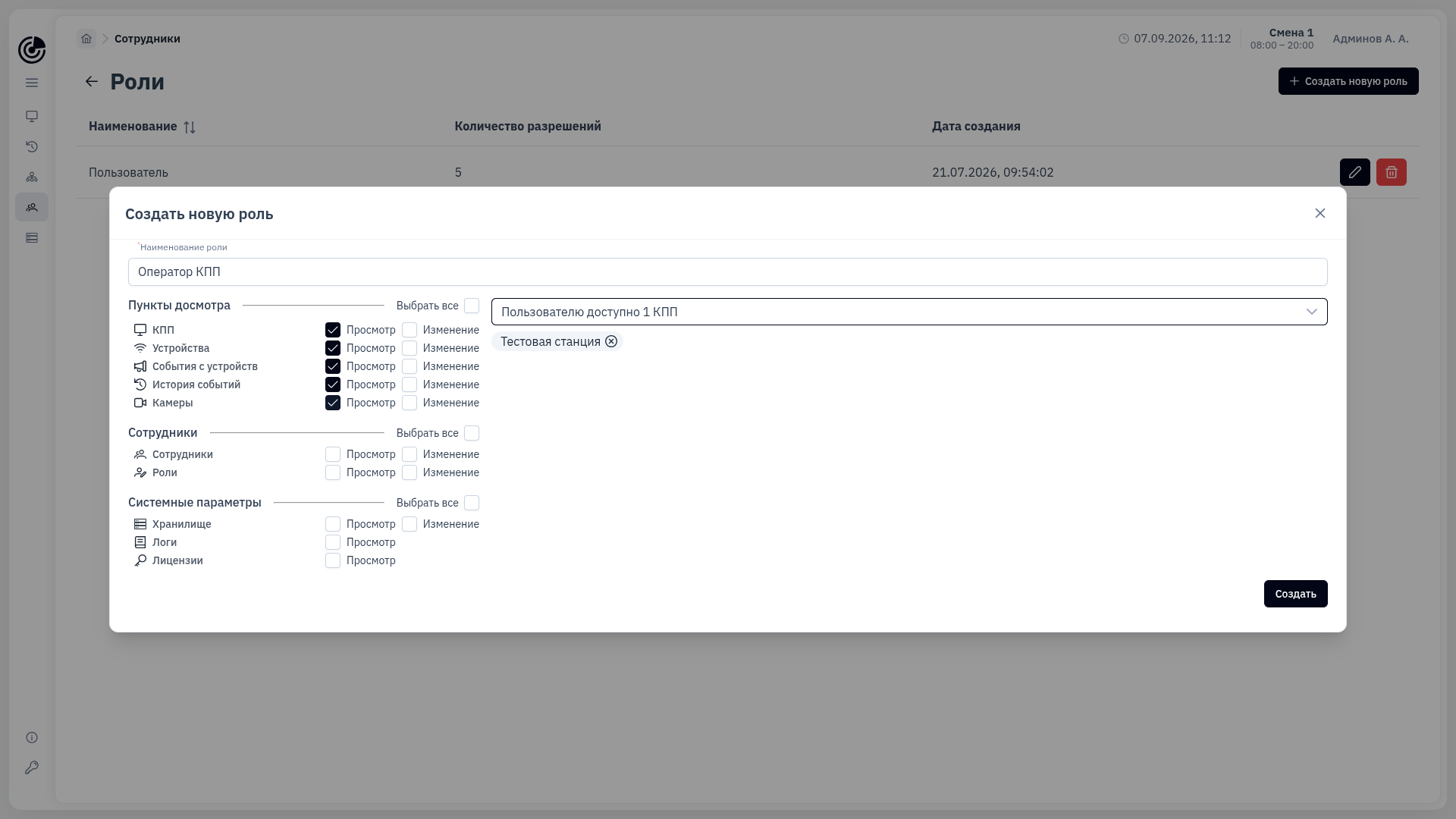Click the back arrow next to Роли
This screenshot has height=819, width=1456.
pos(92,81)
